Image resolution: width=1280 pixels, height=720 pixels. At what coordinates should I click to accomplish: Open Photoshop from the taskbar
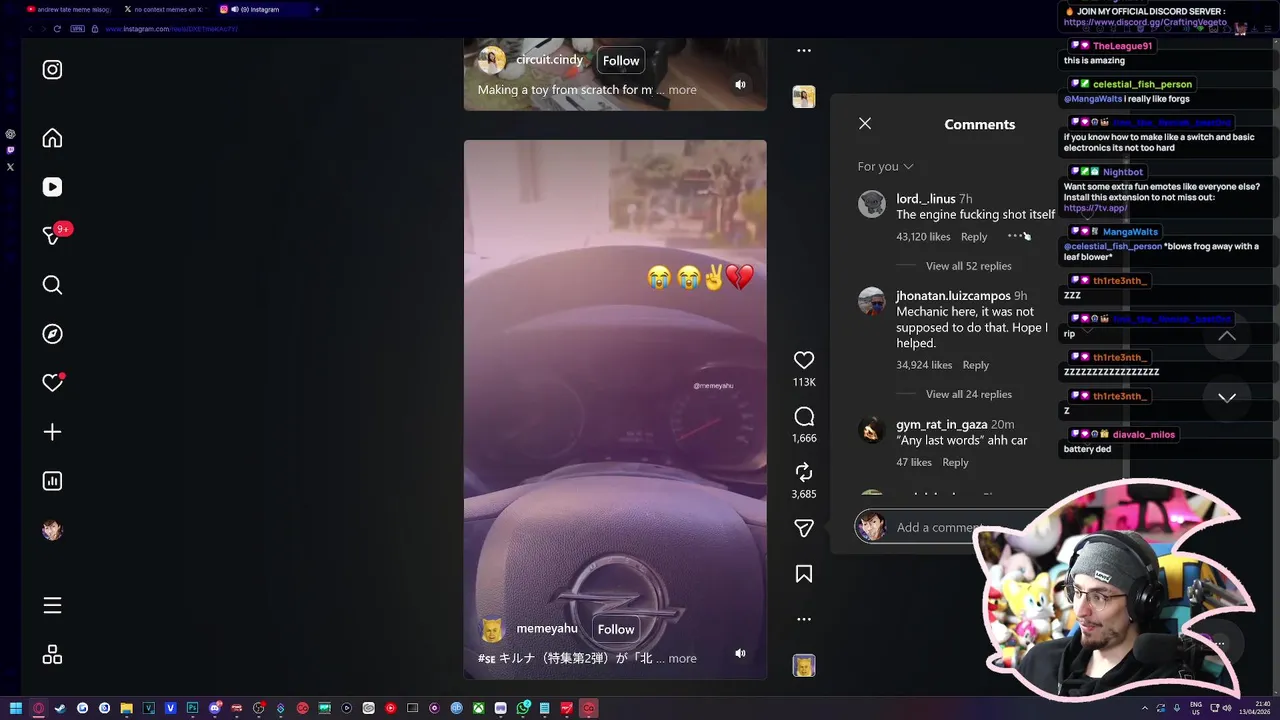click(x=192, y=708)
